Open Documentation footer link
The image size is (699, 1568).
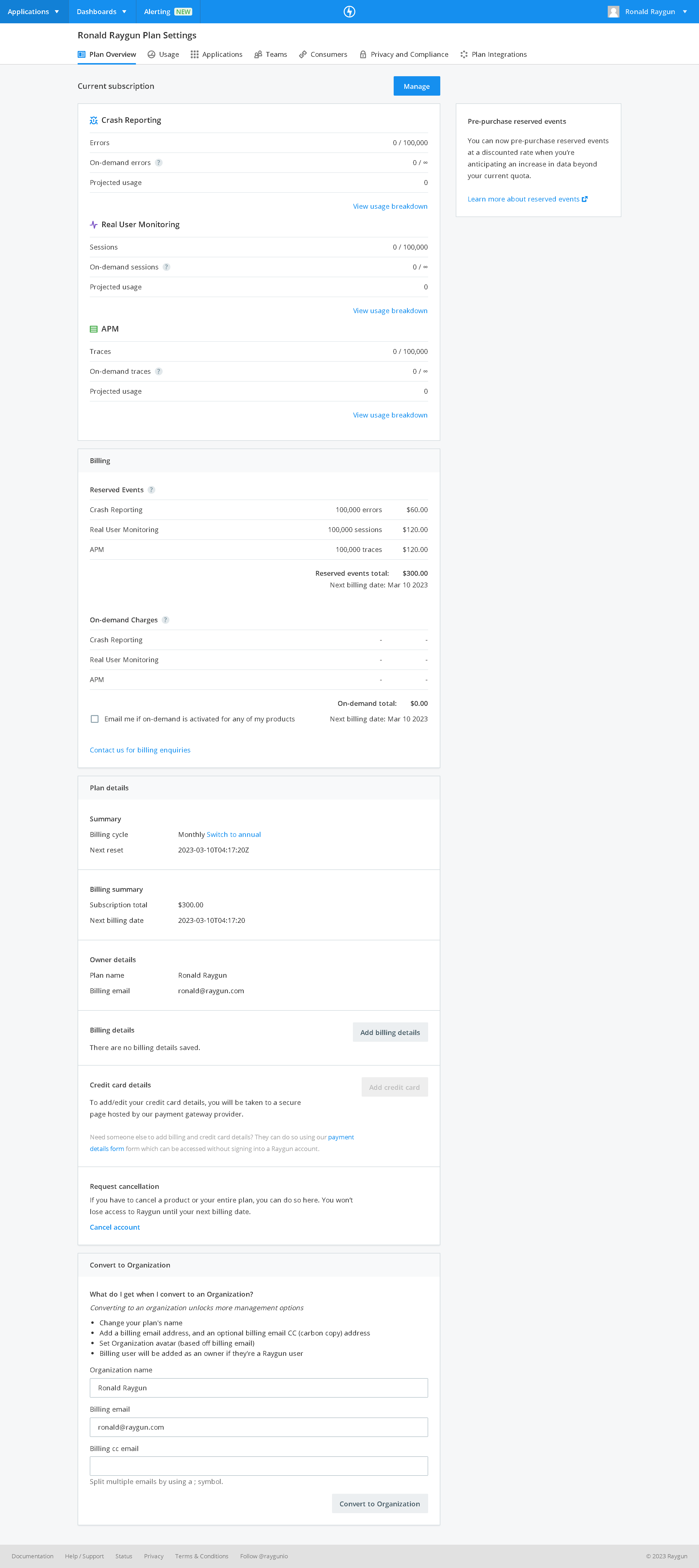coord(32,1556)
